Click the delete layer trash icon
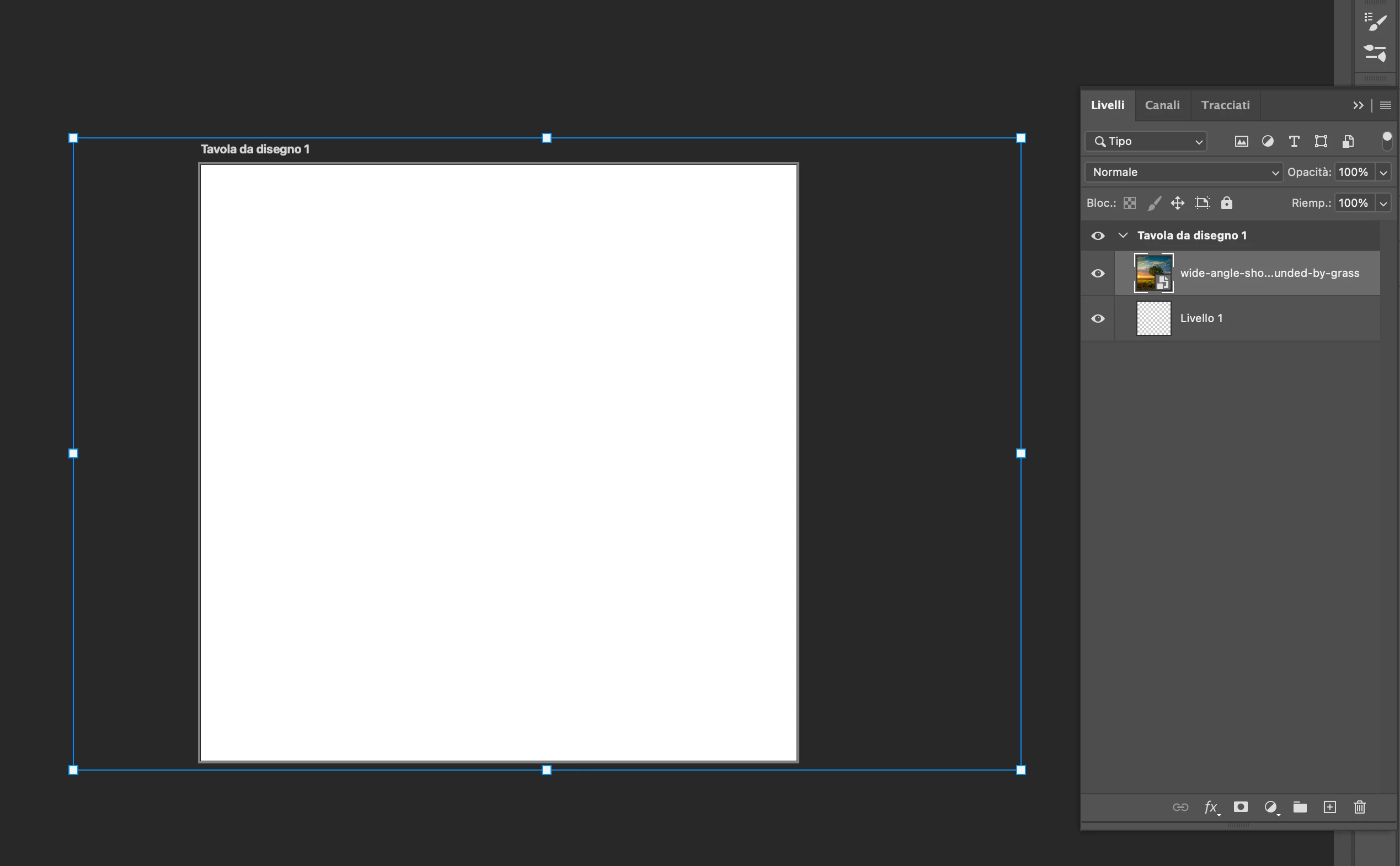Image resolution: width=1400 pixels, height=866 pixels. pyautogui.click(x=1359, y=807)
